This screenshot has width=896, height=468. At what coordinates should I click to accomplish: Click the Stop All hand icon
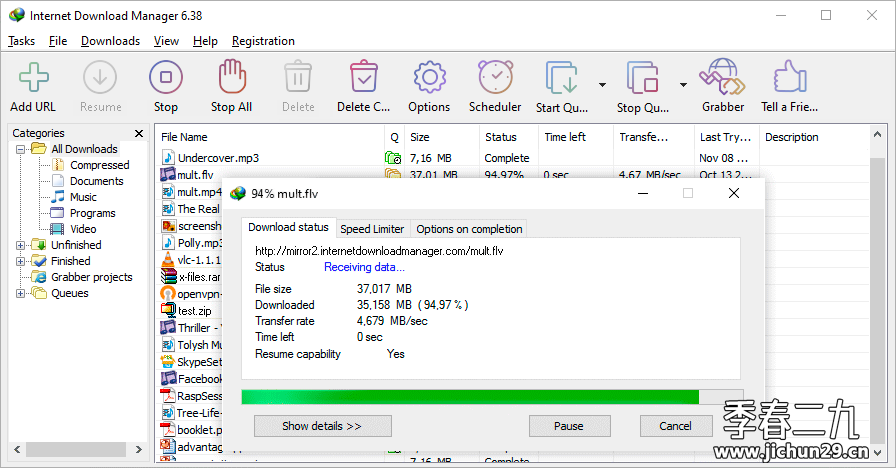tap(231, 76)
